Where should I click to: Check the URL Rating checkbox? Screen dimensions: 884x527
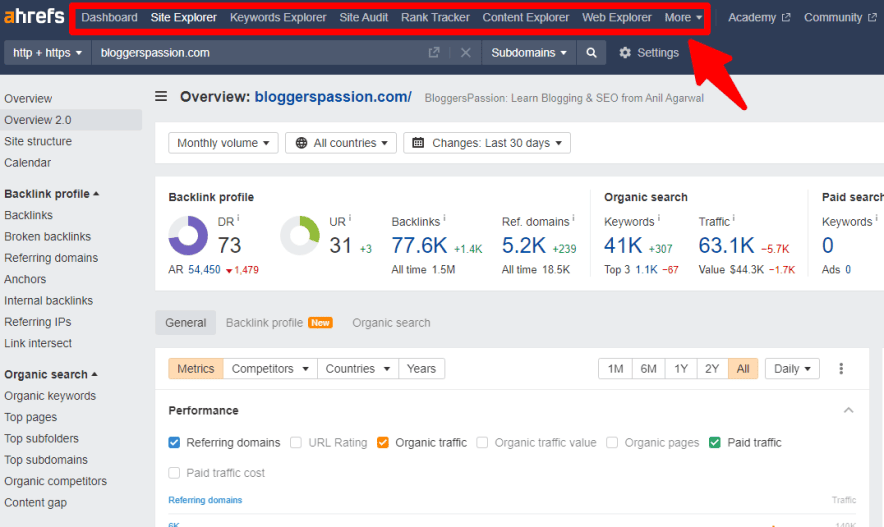(x=296, y=442)
